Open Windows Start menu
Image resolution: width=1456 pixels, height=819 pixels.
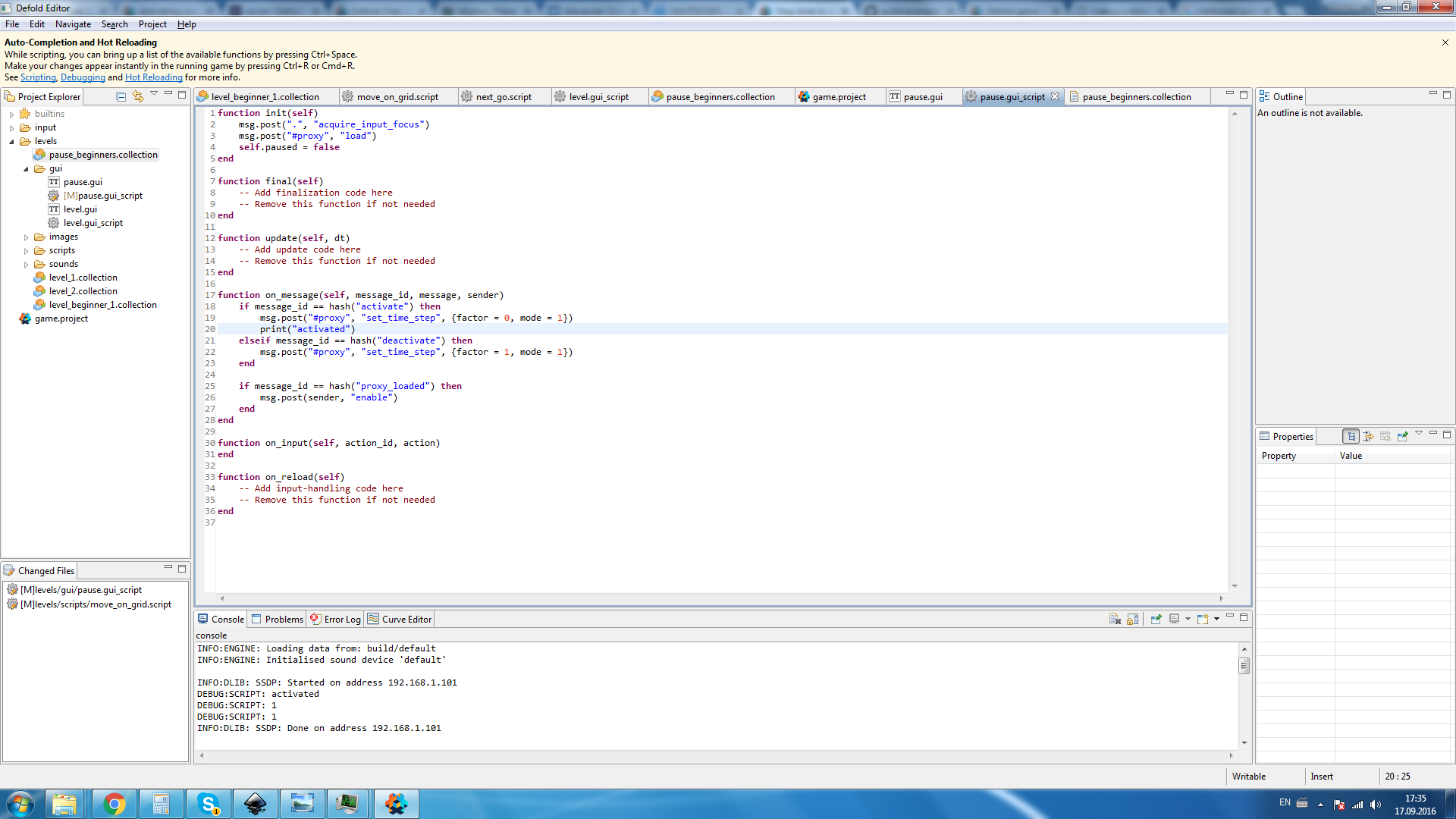(20, 804)
